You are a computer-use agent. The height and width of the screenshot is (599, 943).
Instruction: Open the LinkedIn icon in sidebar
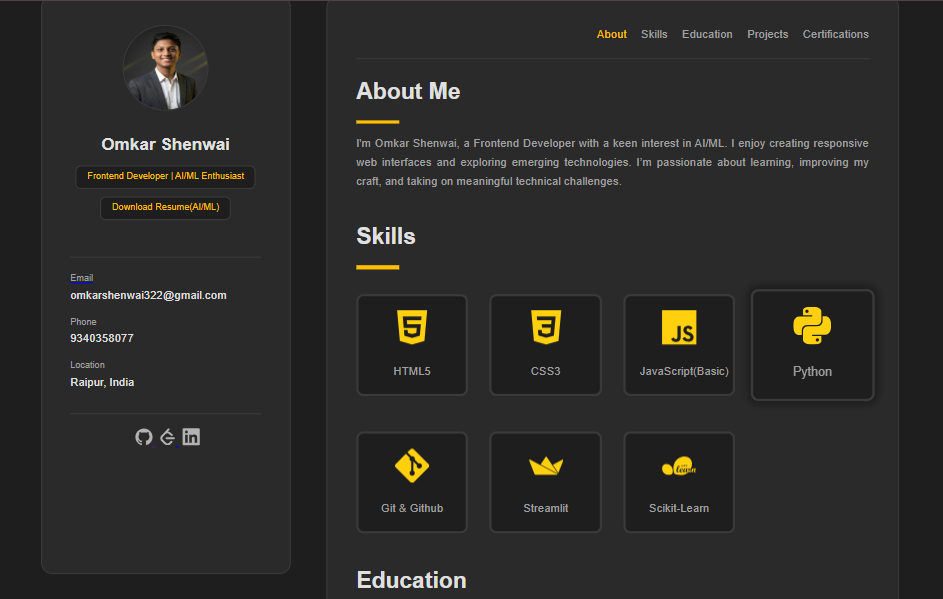point(191,437)
